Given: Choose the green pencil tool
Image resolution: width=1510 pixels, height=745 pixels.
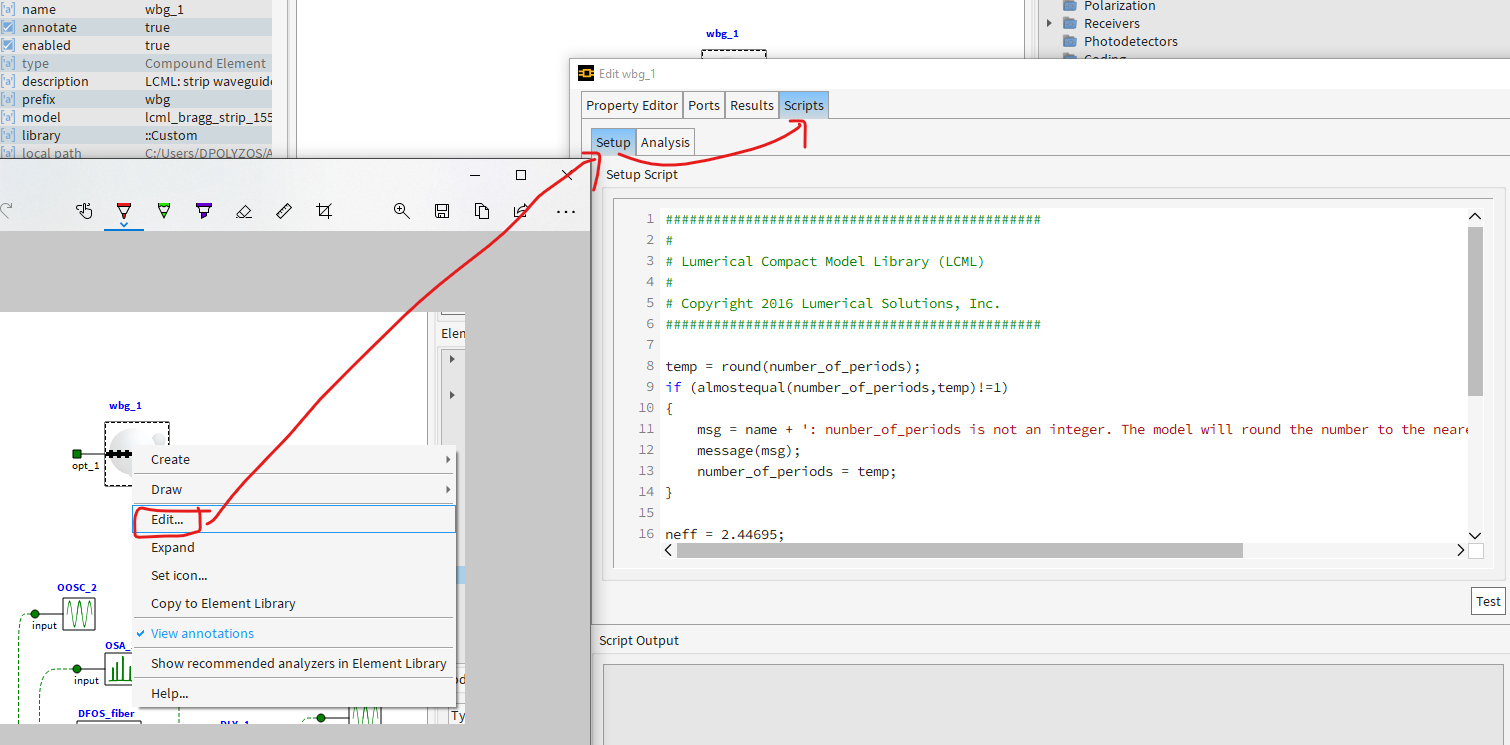Looking at the screenshot, I should pos(164,210).
